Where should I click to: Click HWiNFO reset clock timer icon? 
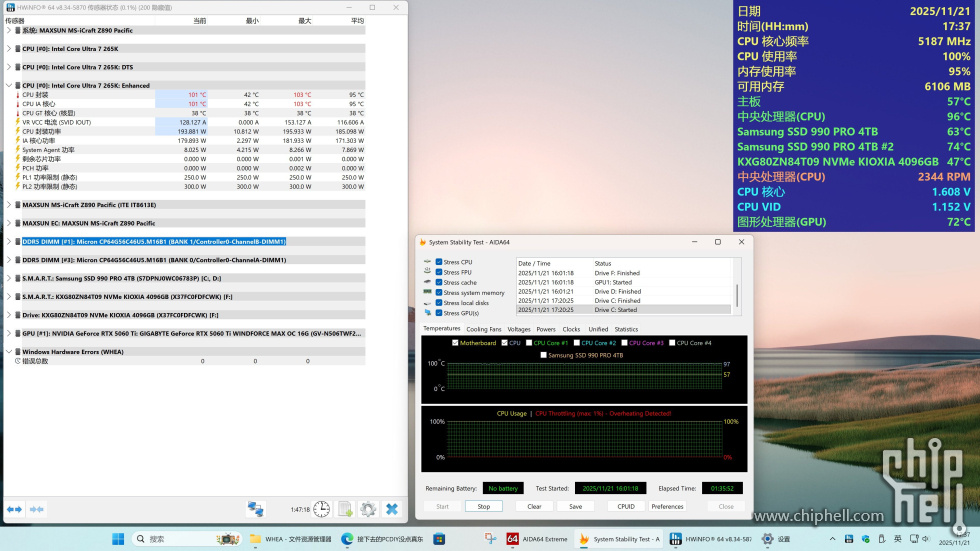(321, 509)
